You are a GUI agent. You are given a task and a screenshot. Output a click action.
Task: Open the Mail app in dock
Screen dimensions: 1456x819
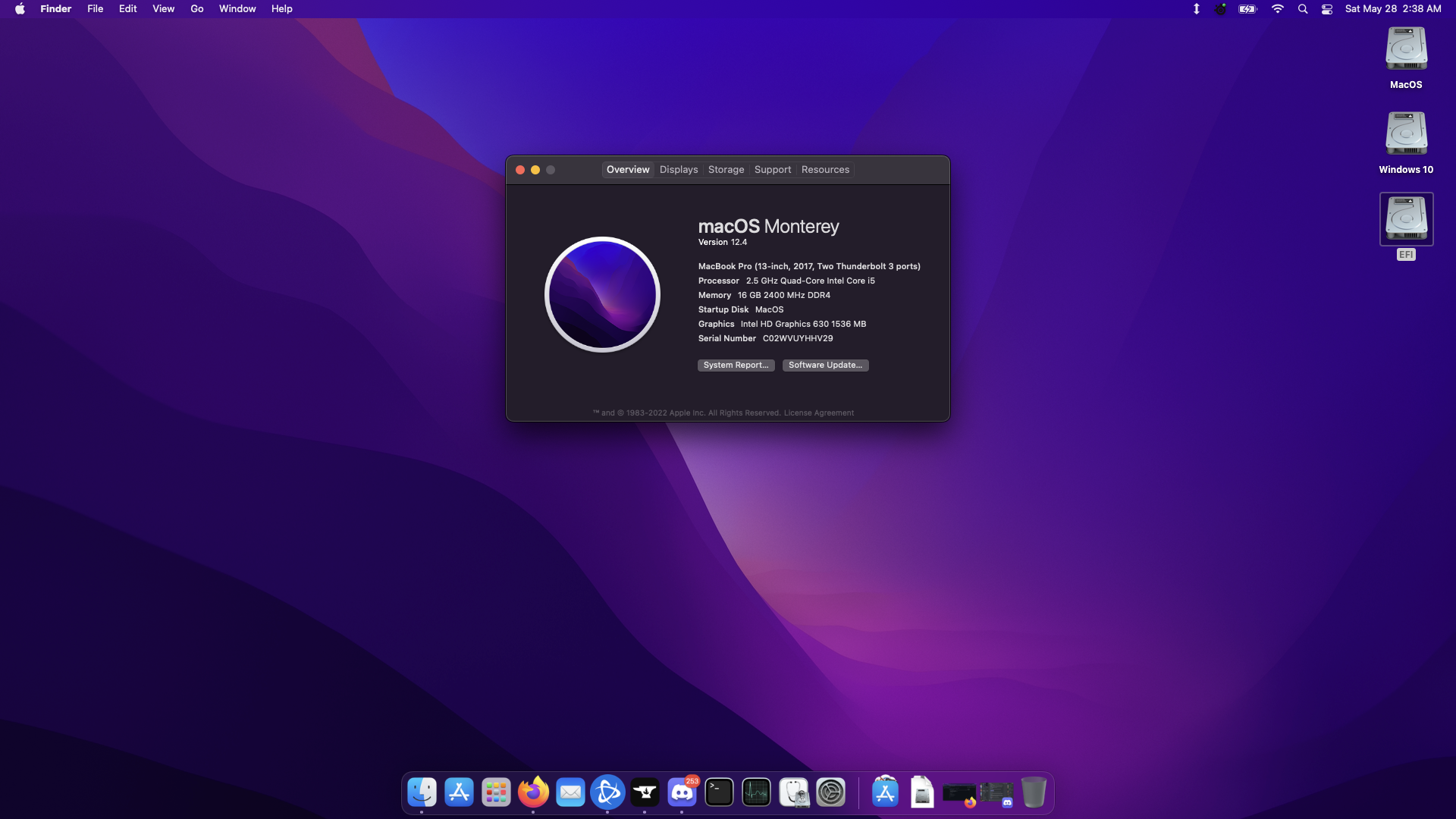[x=570, y=792]
